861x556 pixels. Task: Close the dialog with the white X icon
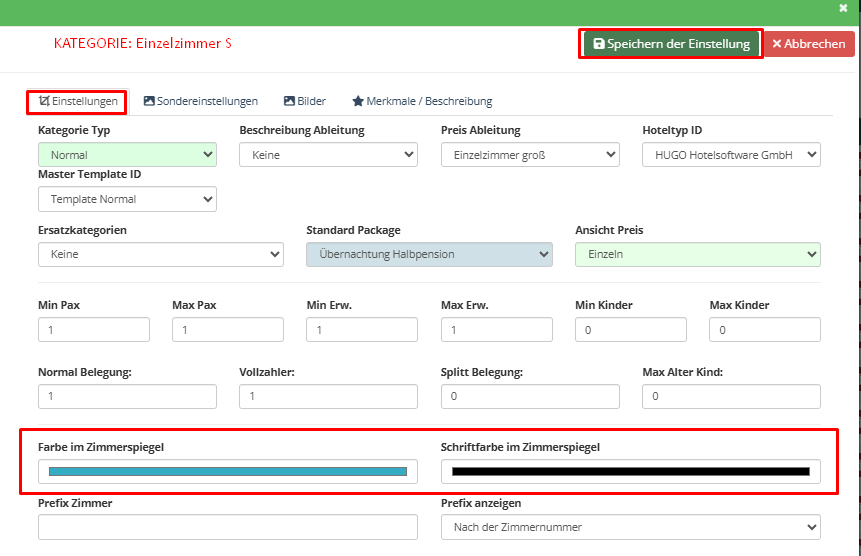click(x=843, y=8)
